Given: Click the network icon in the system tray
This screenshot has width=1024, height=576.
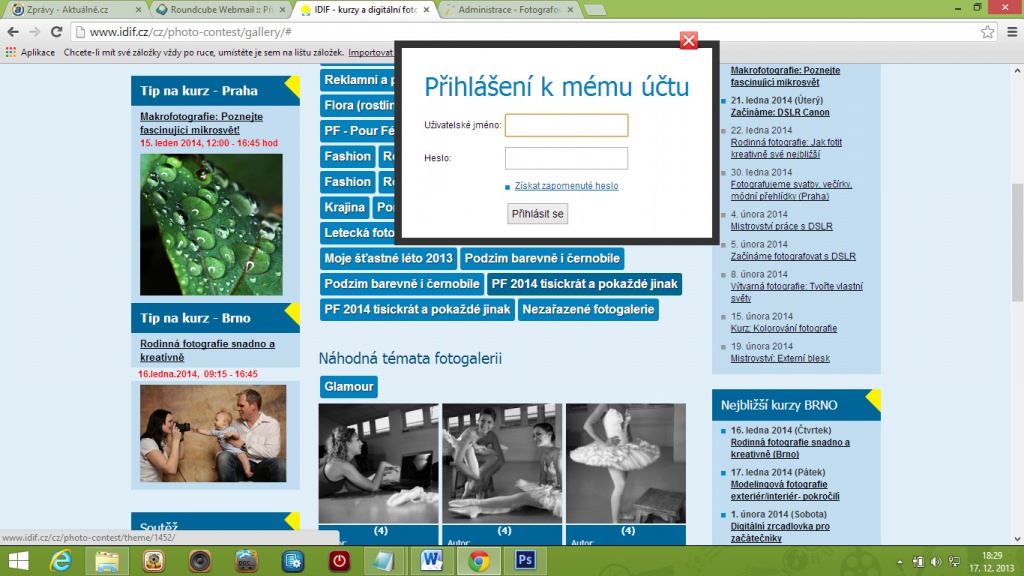Looking at the screenshot, I should (x=954, y=562).
